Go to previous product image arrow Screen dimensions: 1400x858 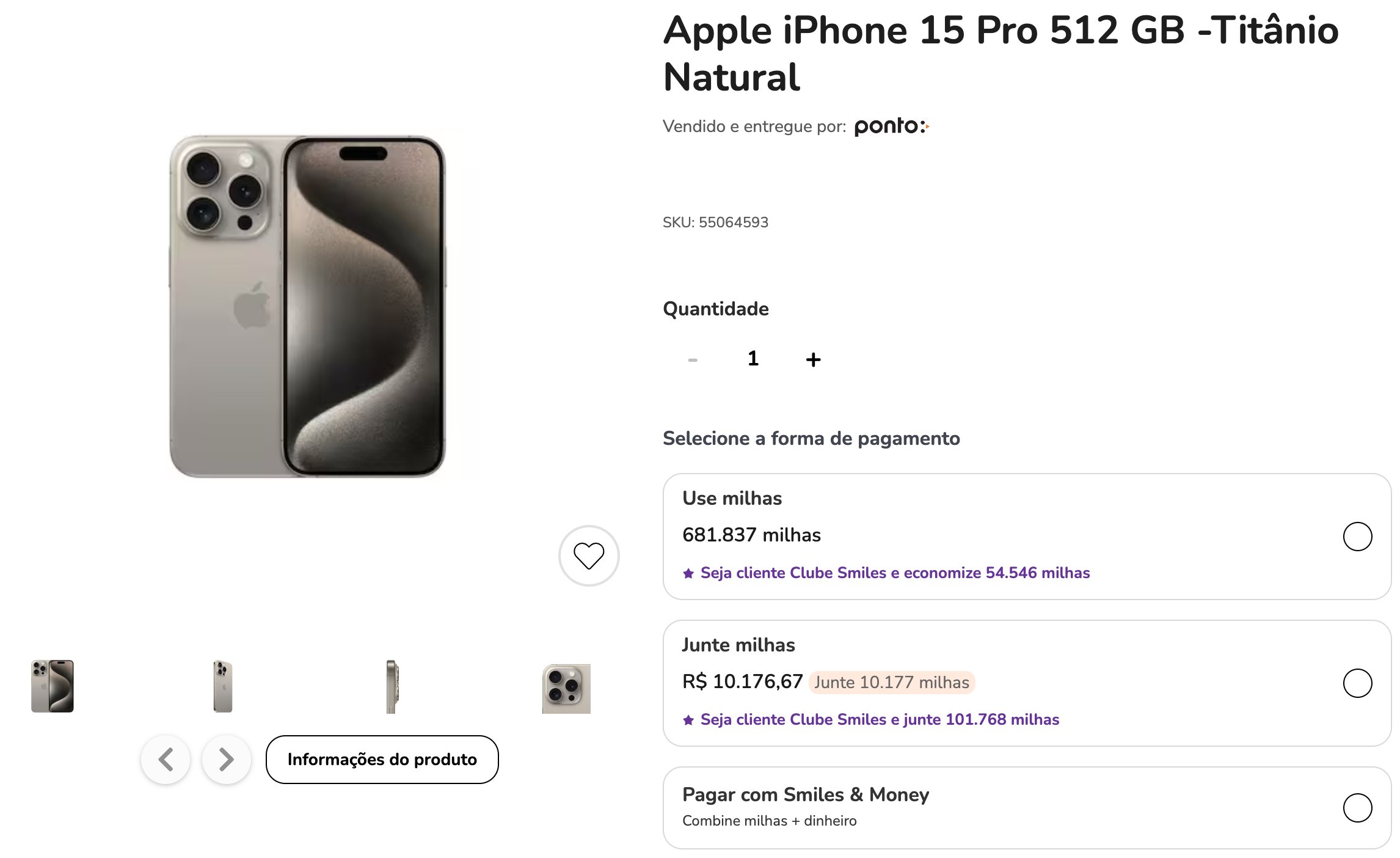166,760
